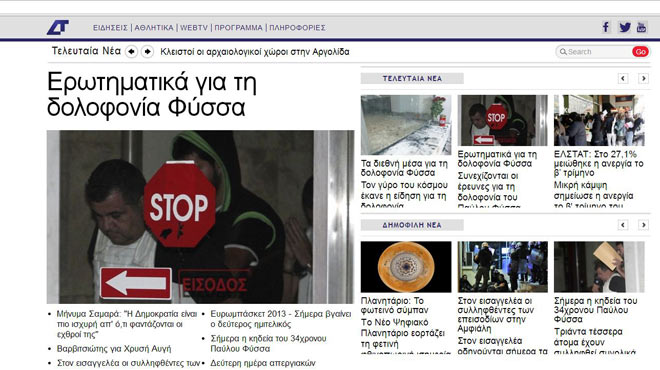Click summary text Τριάντα τέσσερα άτομα έχουν
The height and width of the screenshot is (370, 660).
point(595,340)
